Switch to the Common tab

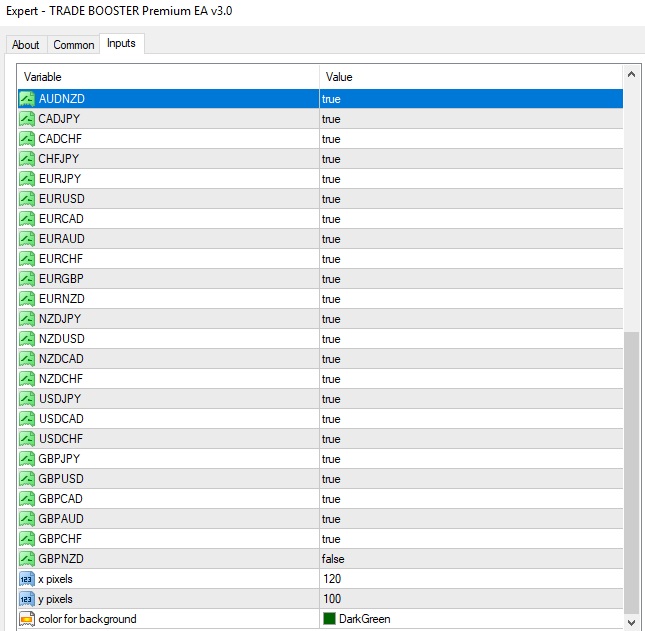(74, 45)
